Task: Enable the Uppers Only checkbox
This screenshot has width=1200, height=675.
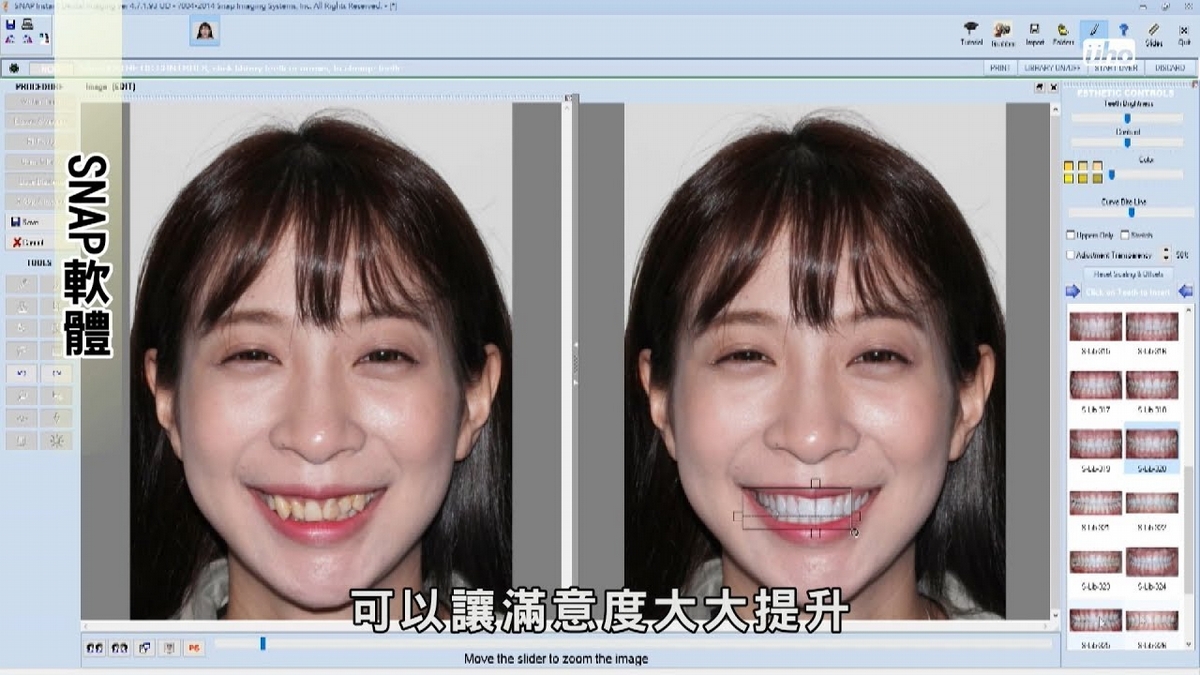Action: point(1071,235)
